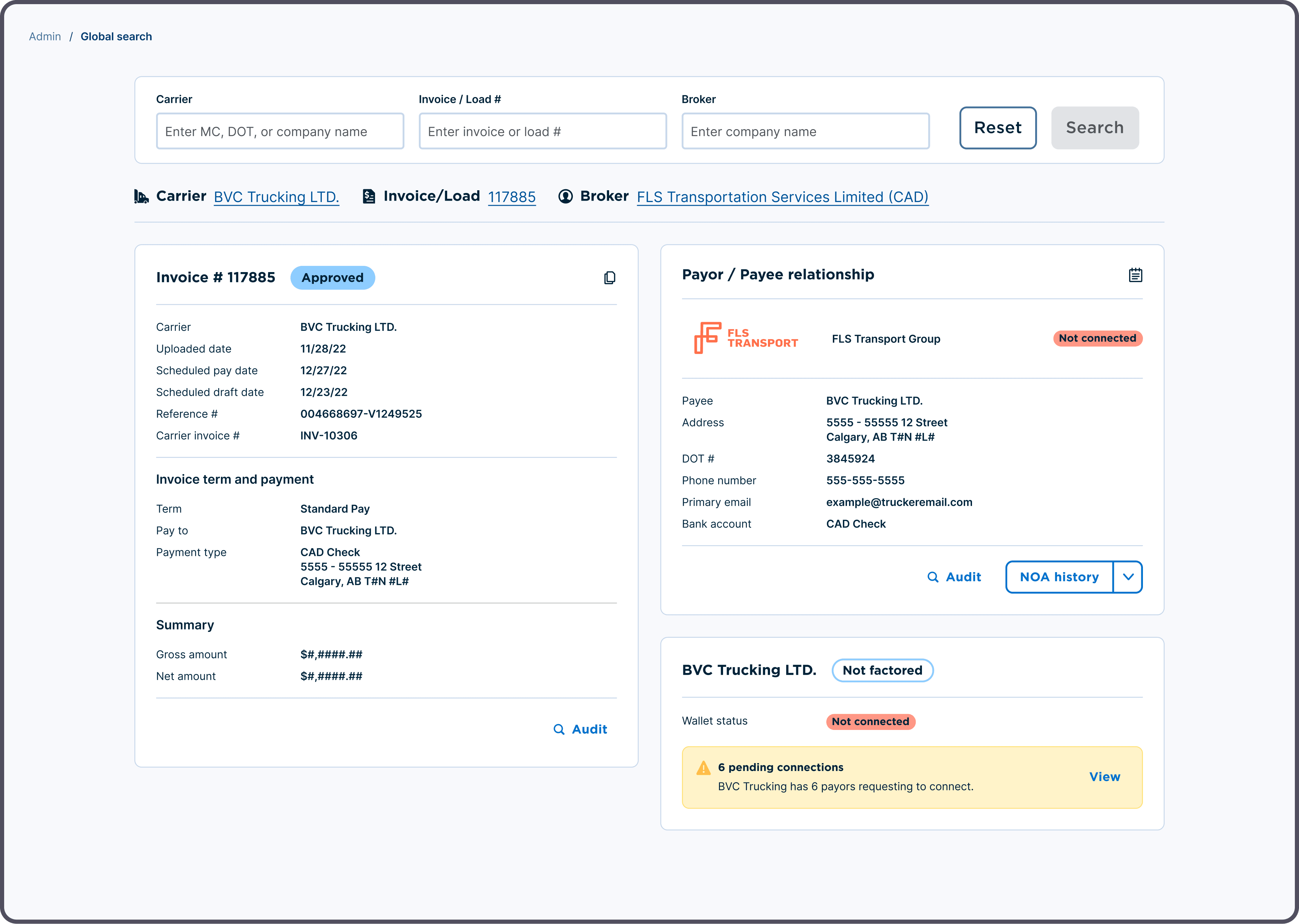
Task: Open invoice 117885 link
Action: pos(512,198)
